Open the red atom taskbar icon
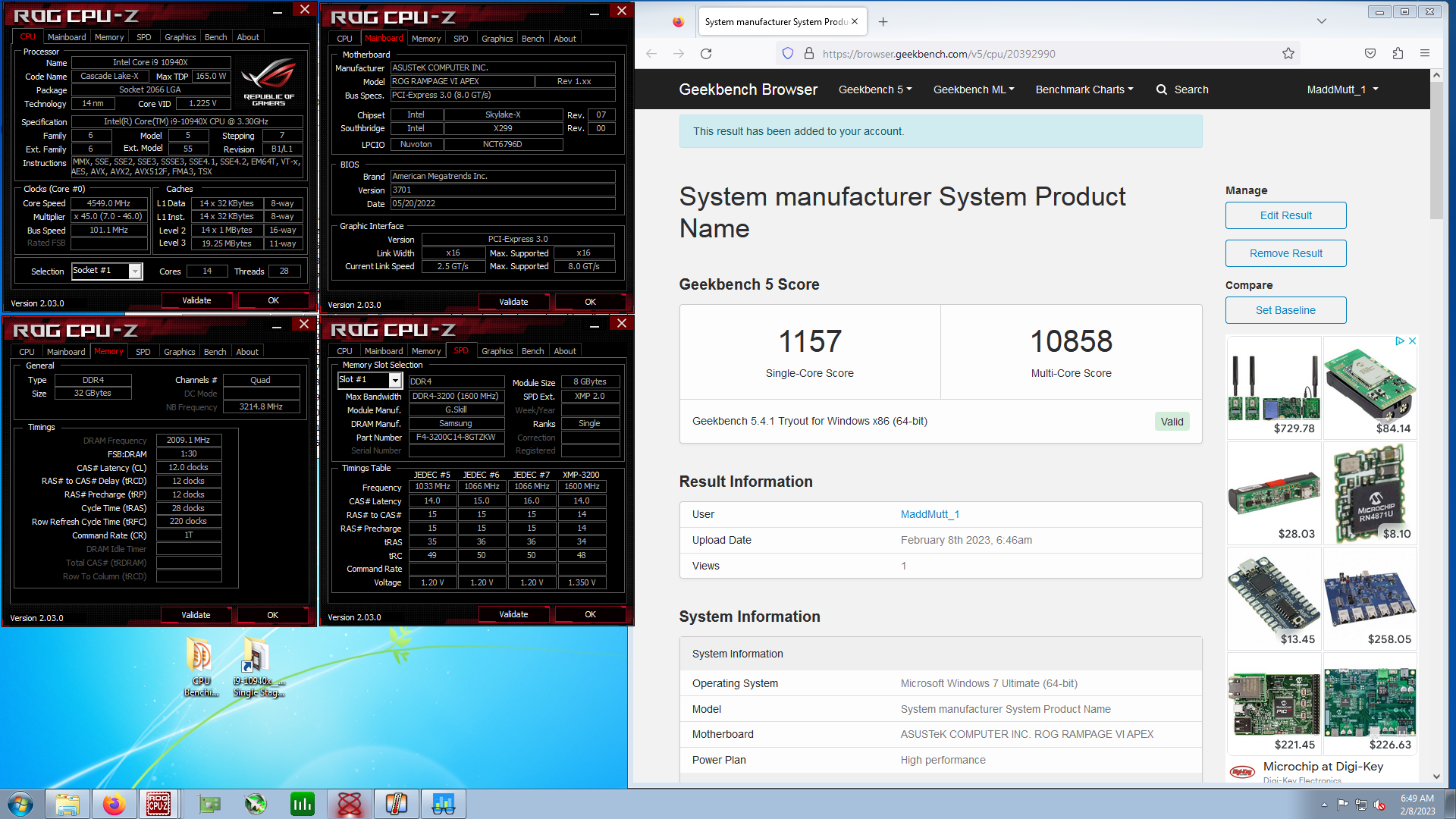 click(x=349, y=804)
